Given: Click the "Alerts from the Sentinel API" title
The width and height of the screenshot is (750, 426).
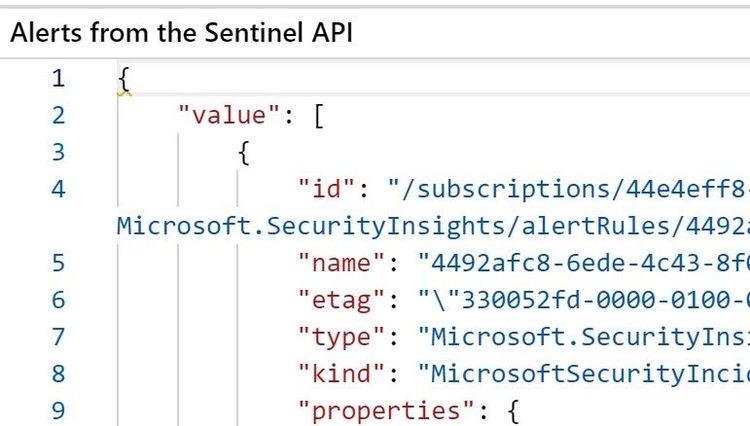Looking at the screenshot, I should (x=182, y=33).
